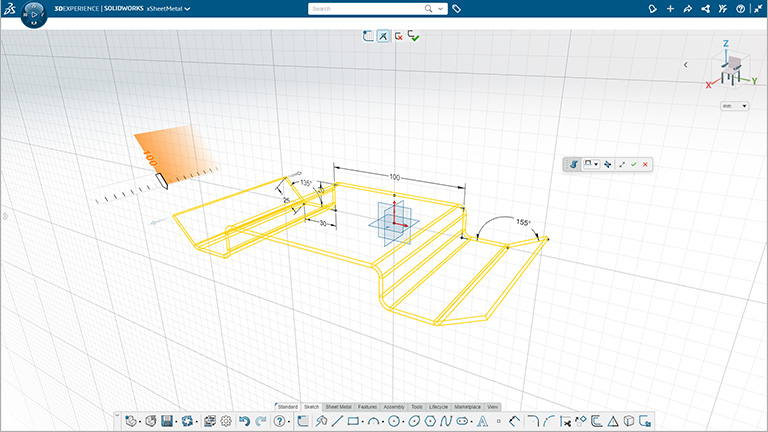The width and height of the screenshot is (768, 432).
Task: Expand the xSheetMetal app name dropdown
Action: (187, 8)
